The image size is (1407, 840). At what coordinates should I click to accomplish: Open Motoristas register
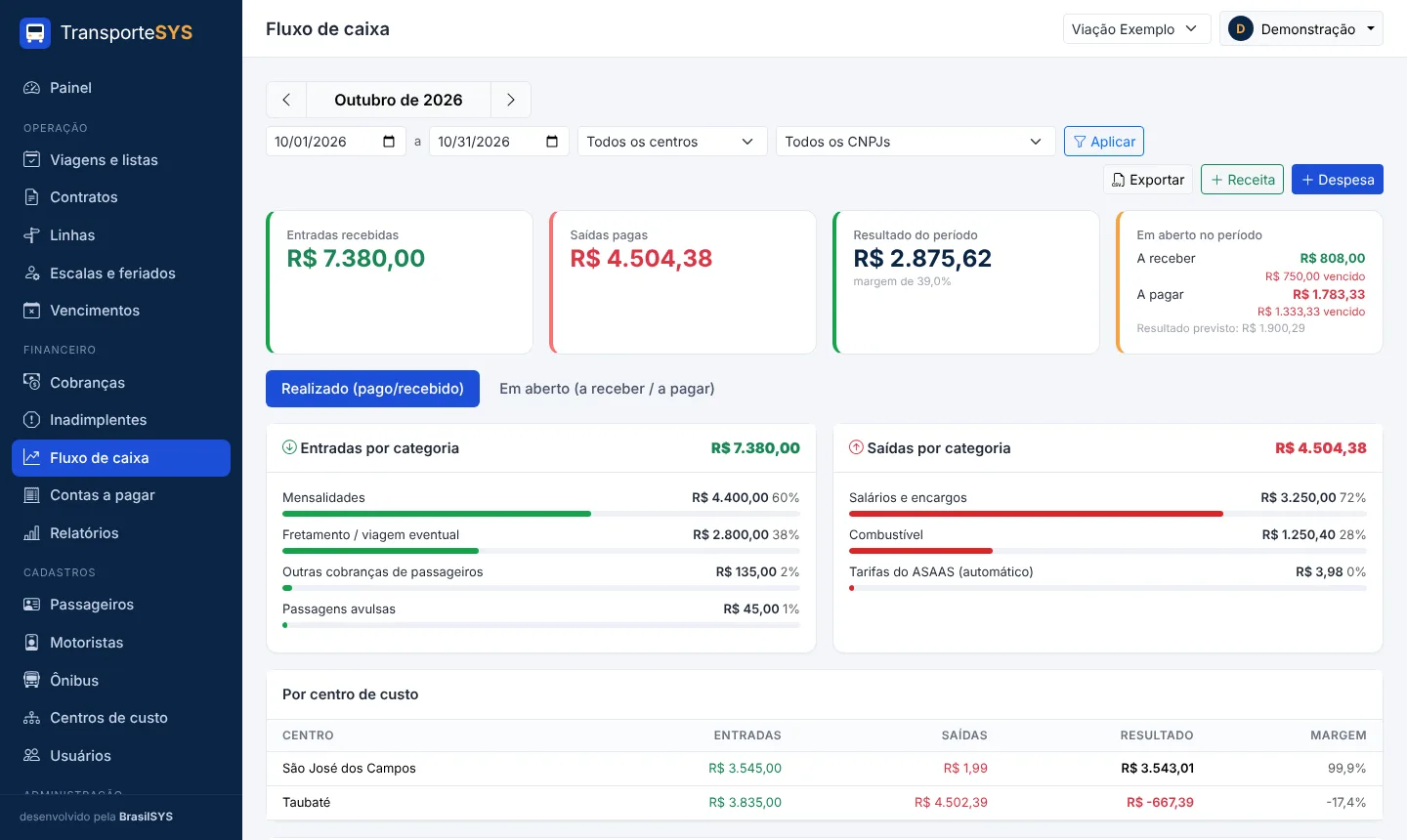click(x=121, y=643)
